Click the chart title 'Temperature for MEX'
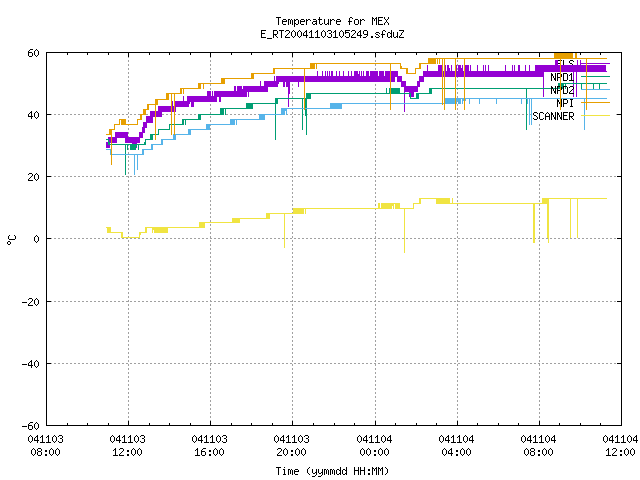This screenshot has width=640, height=480. pos(332,21)
